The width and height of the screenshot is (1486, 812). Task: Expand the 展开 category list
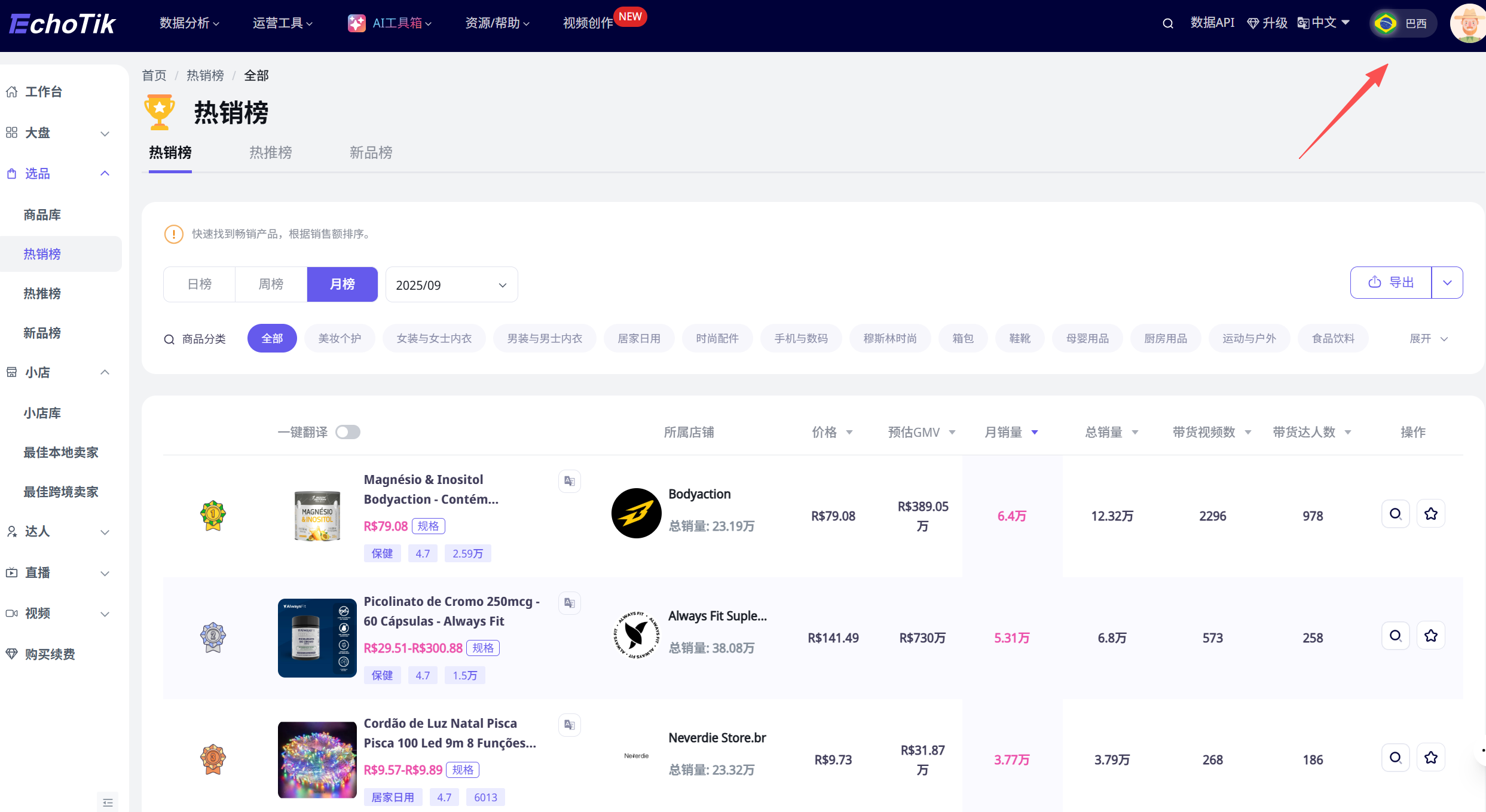[1428, 339]
